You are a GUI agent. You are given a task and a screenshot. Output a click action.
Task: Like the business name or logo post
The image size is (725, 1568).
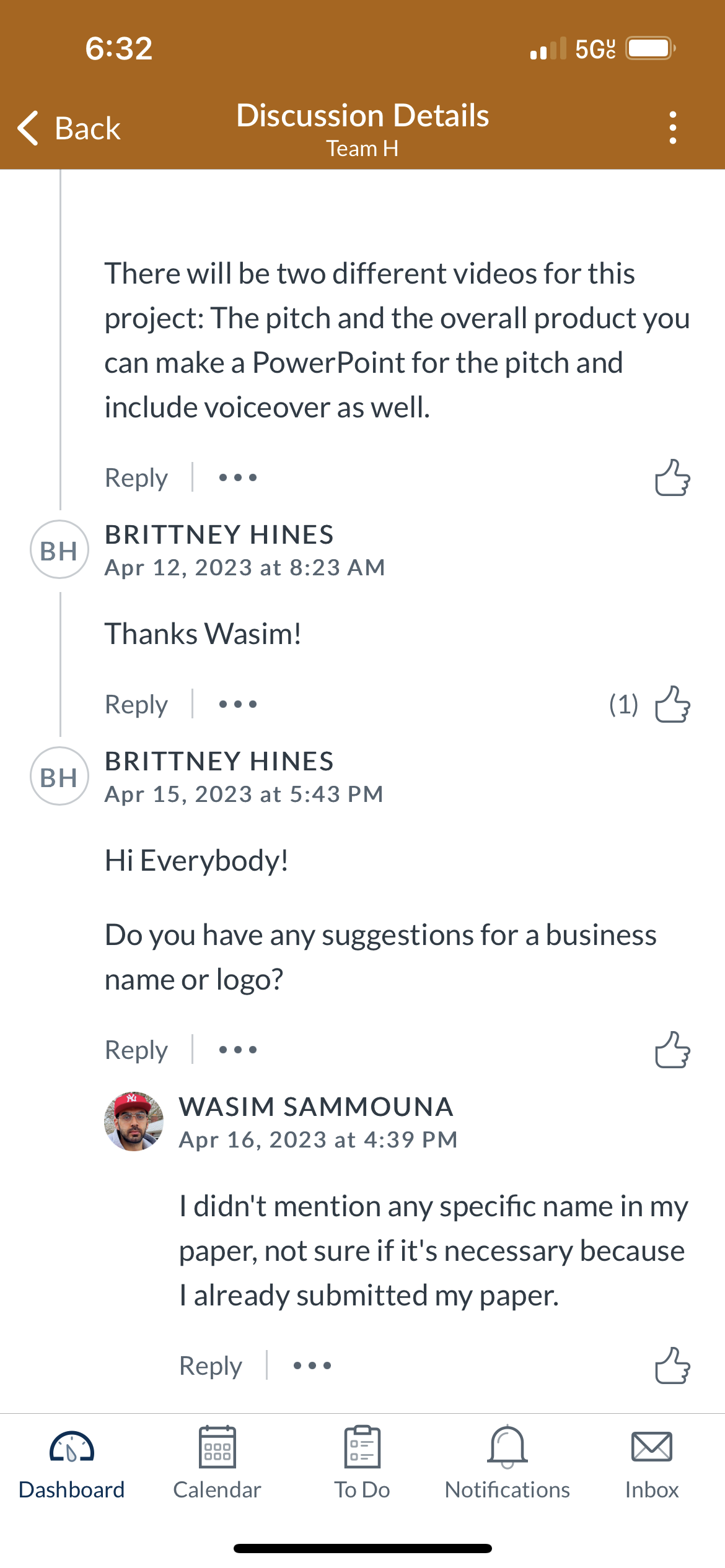(672, 1050)
